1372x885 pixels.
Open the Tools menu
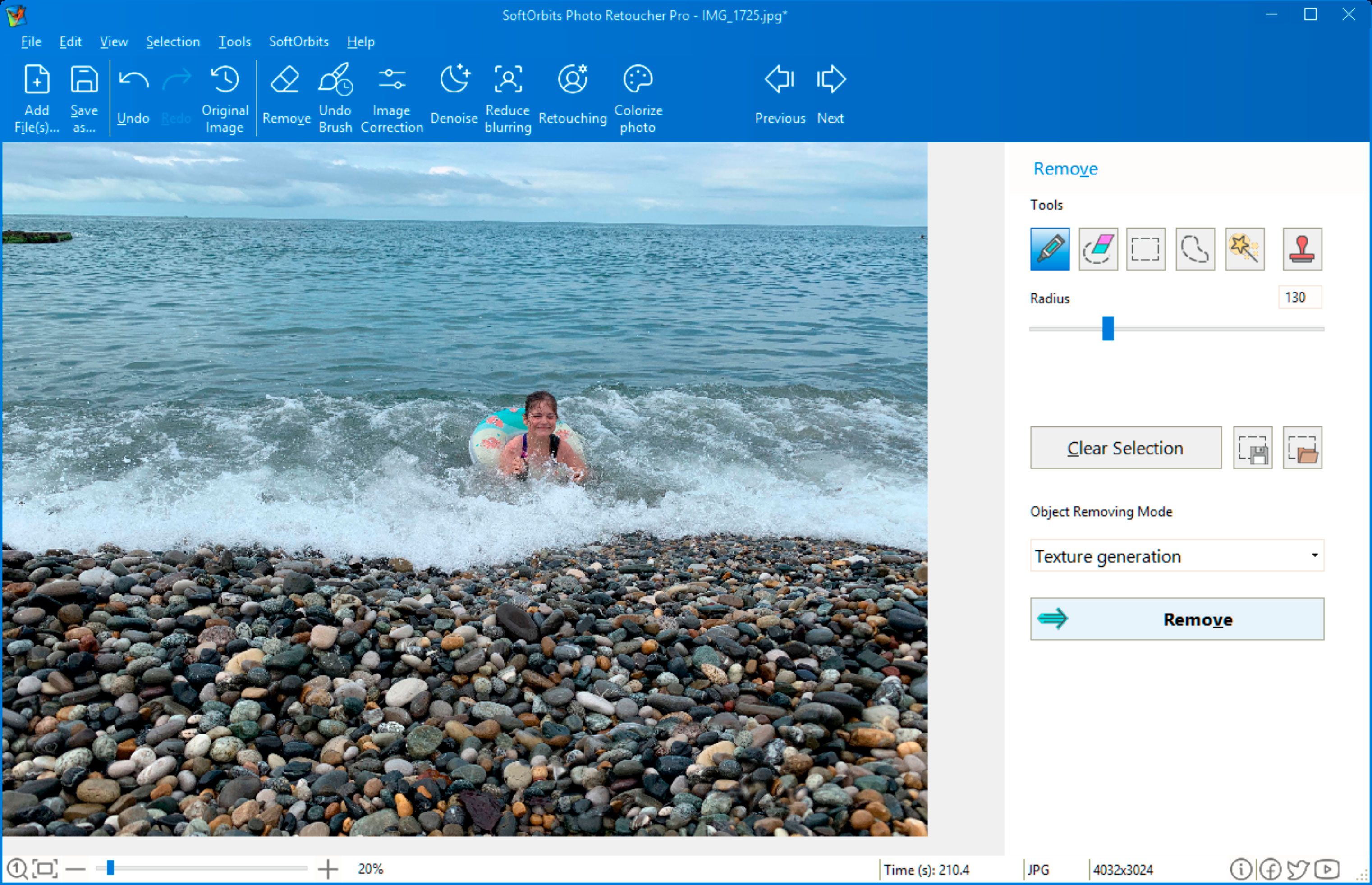233,41
